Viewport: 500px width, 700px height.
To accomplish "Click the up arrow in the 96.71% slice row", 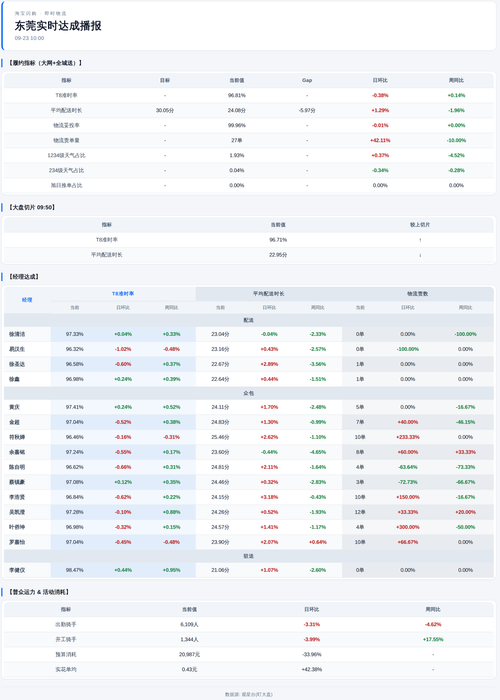I will 420,240.
